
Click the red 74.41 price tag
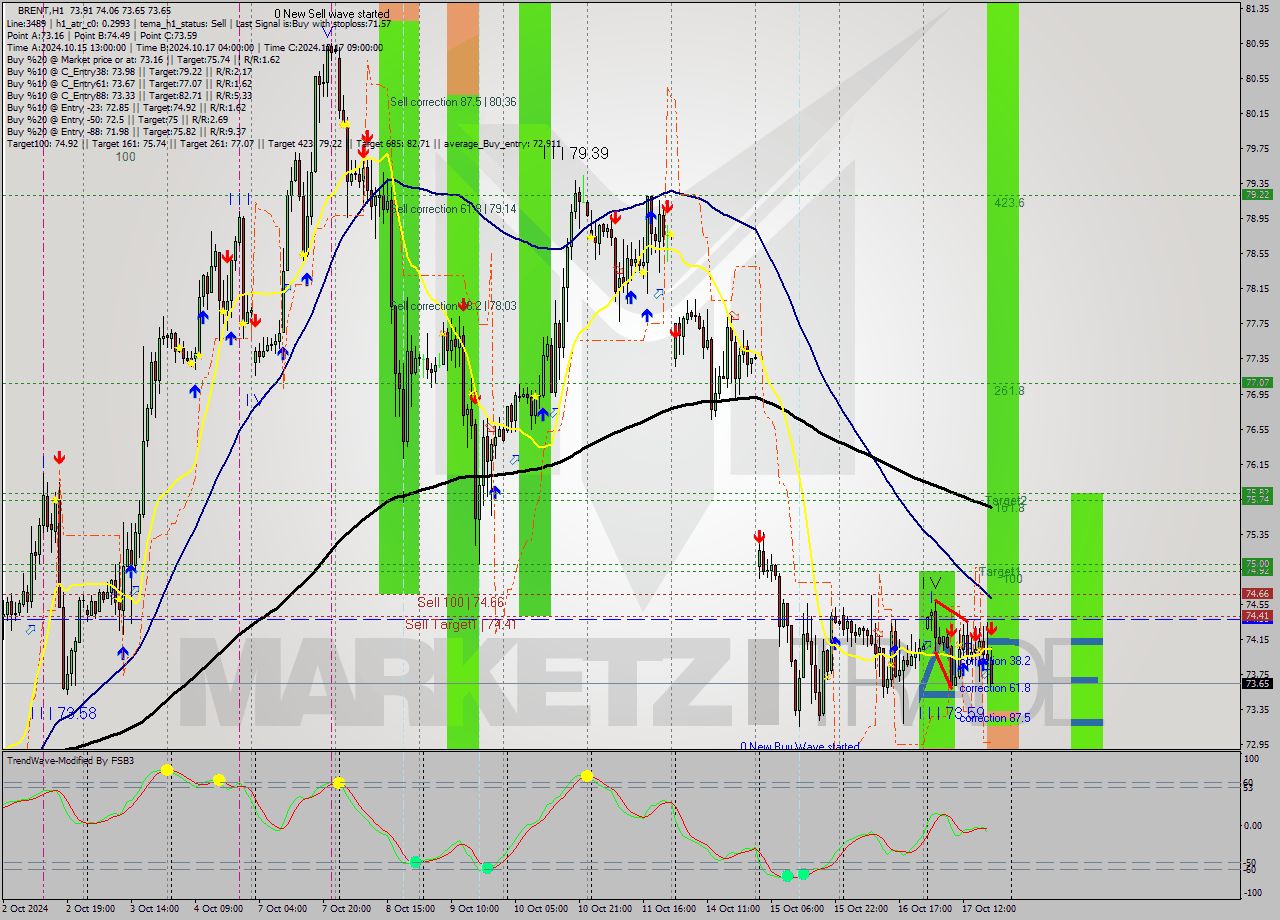[1256, 616]
